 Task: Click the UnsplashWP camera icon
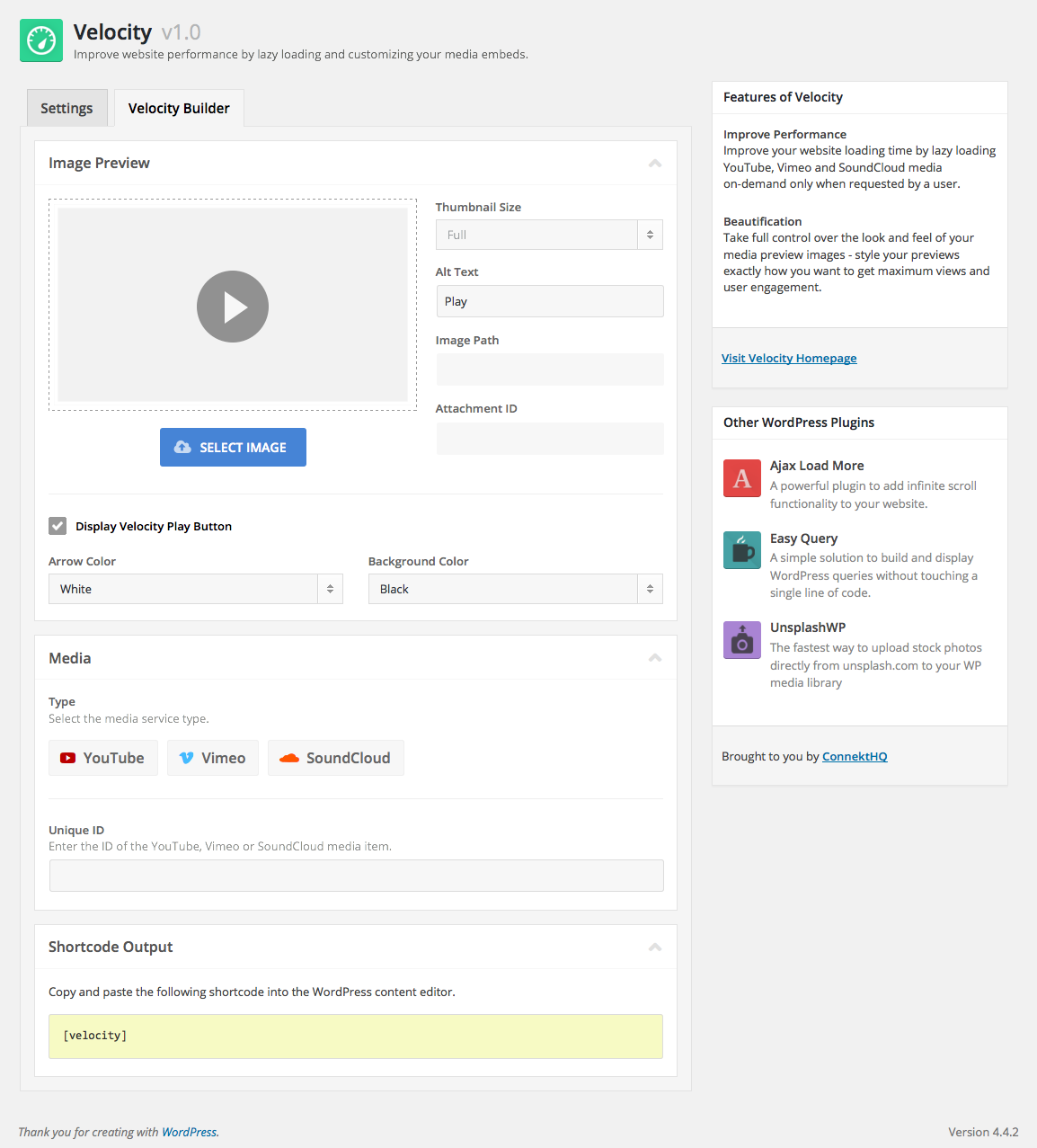742,639
